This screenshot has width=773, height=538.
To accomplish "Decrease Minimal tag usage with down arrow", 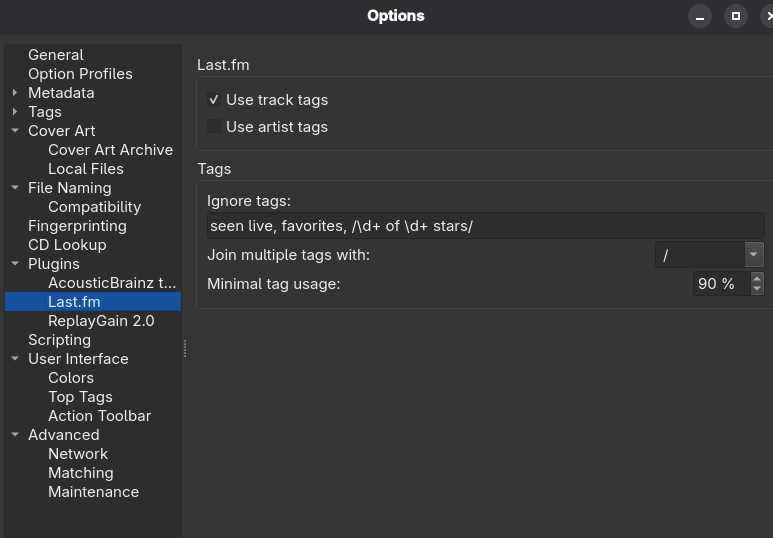I will 756,289.
